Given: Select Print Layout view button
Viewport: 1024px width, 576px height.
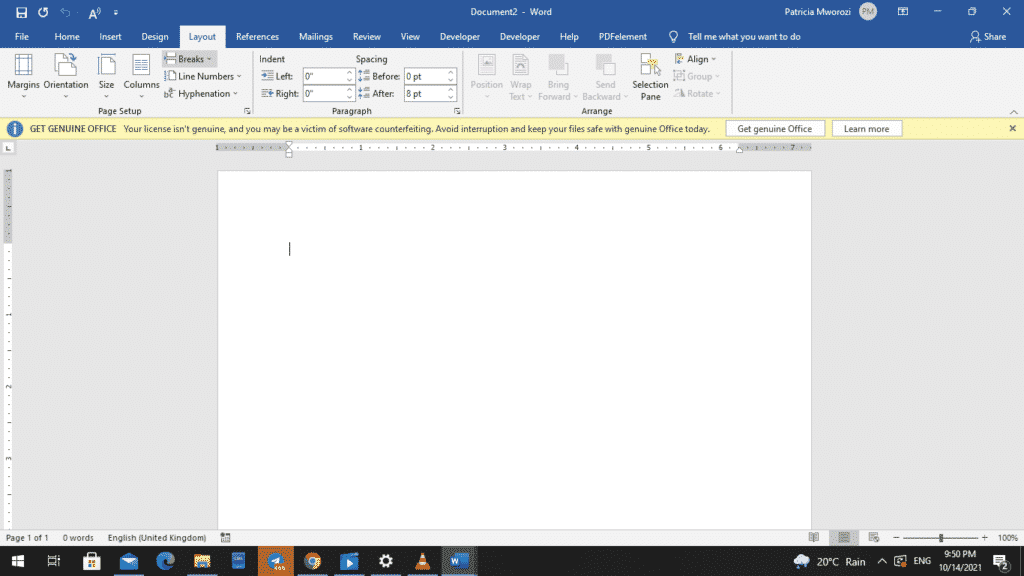Looking at the screenshot, I should point(844,537).
